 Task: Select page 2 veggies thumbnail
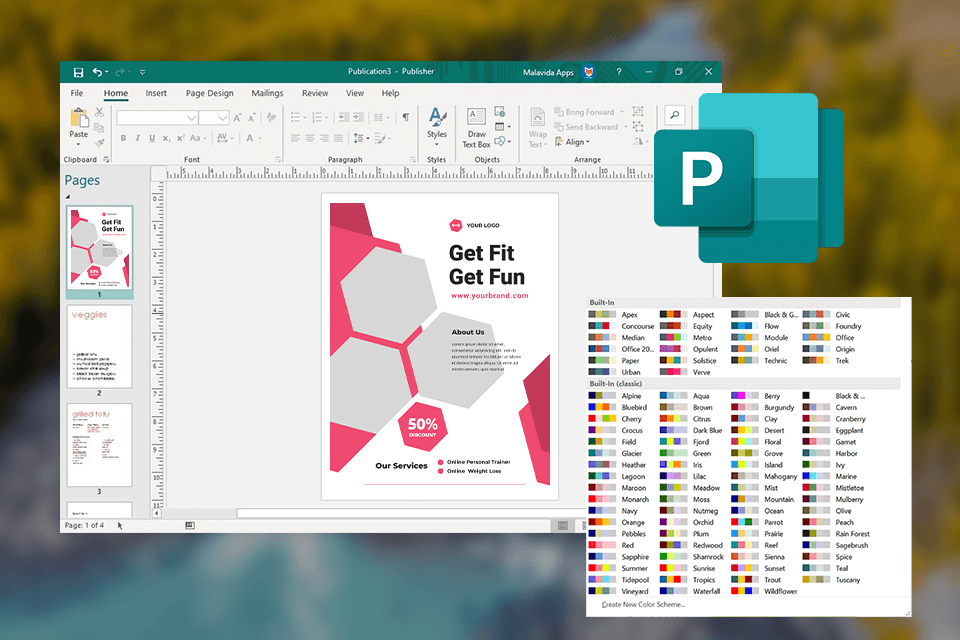99,347
